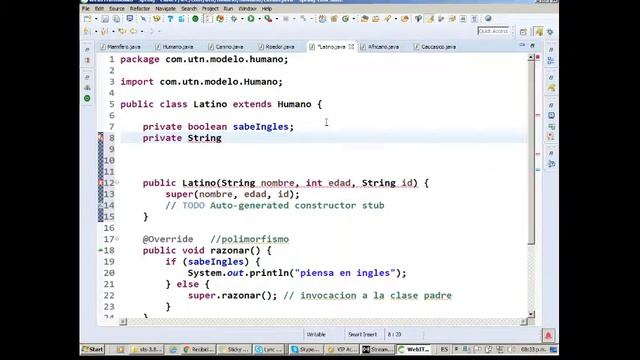This screenshot has height=360, width=640.
Task: Open the File menu
Action: click(86, 9)
